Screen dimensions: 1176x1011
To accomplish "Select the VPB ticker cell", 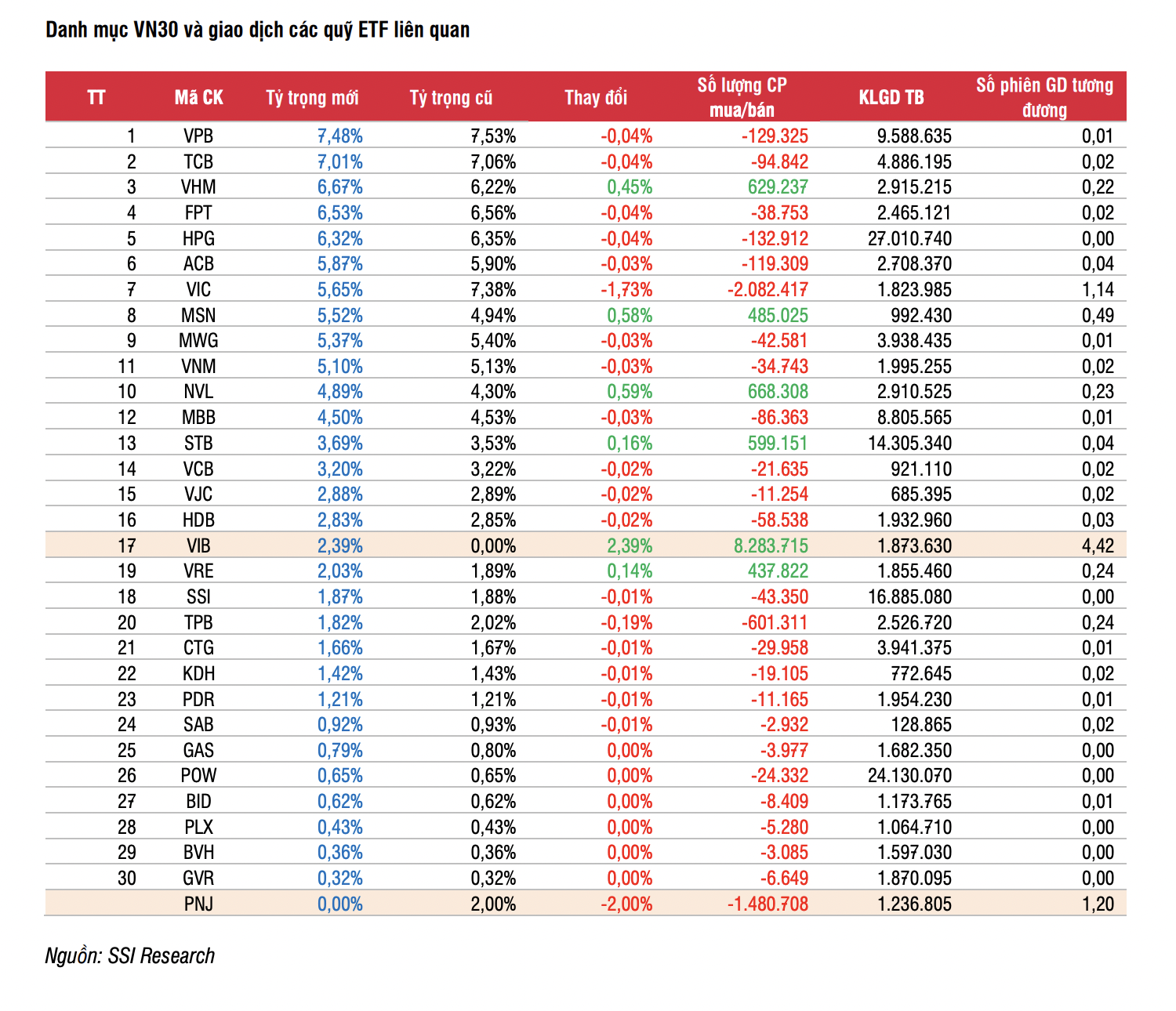I will 198,136.
